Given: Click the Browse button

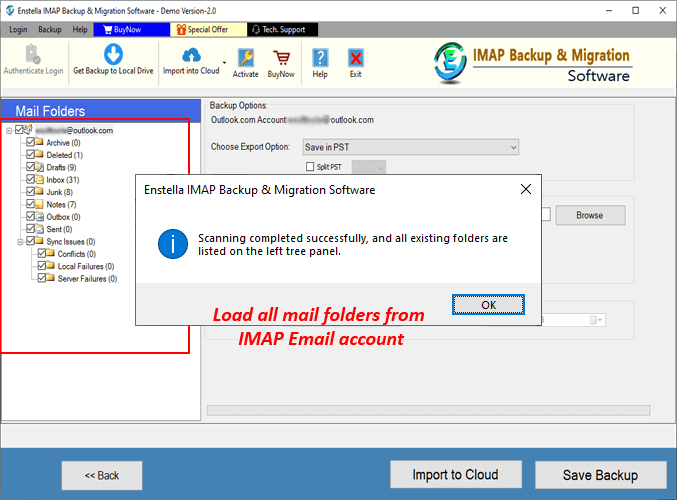Looking at the screenshot, I should tap(590, 215).
